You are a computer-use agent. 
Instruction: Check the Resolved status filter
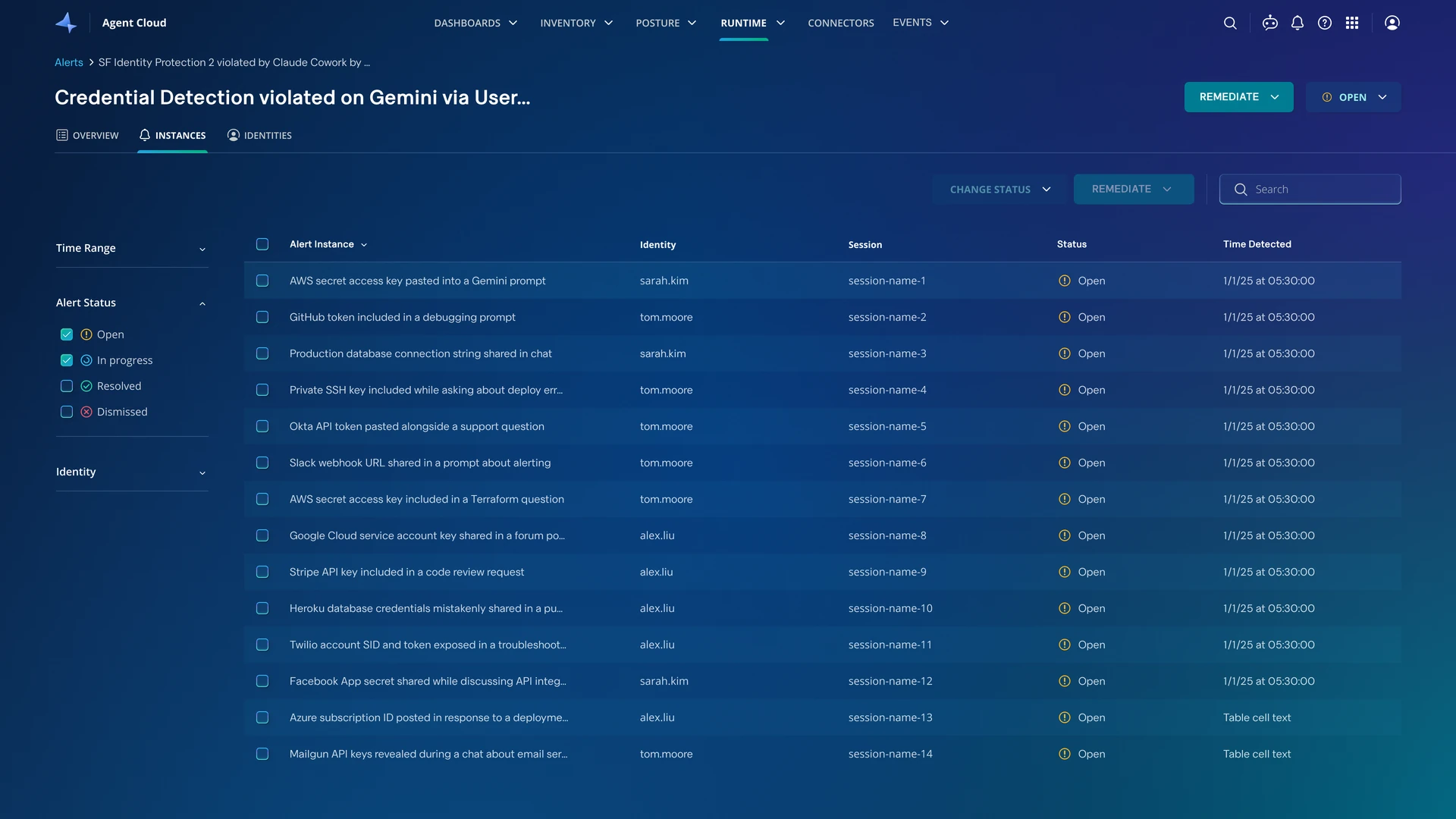coord(67,386)
